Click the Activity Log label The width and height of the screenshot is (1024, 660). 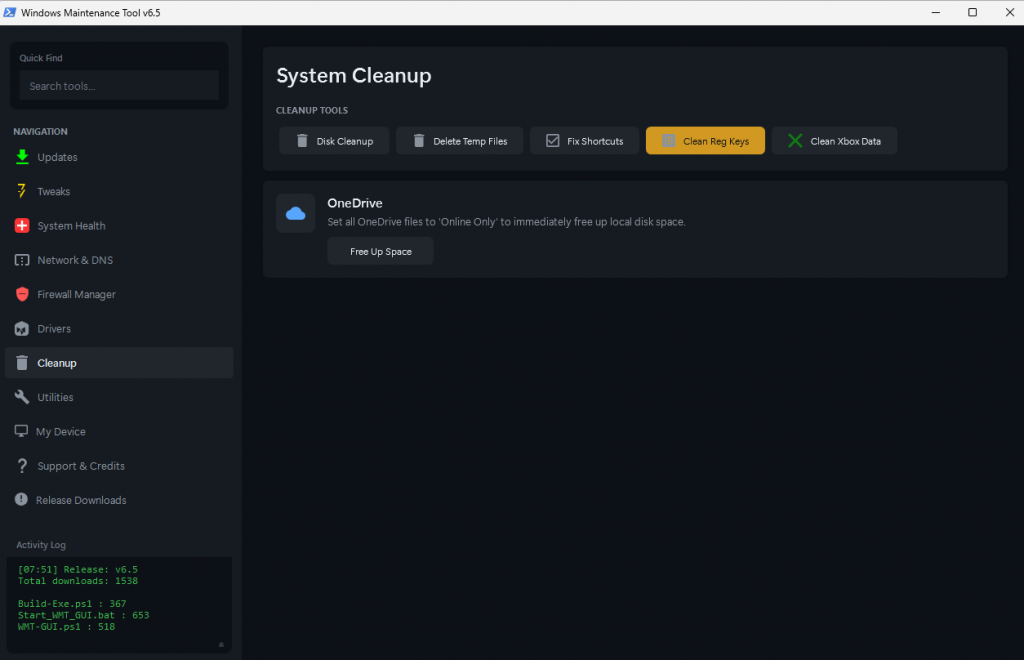point(40,544)
